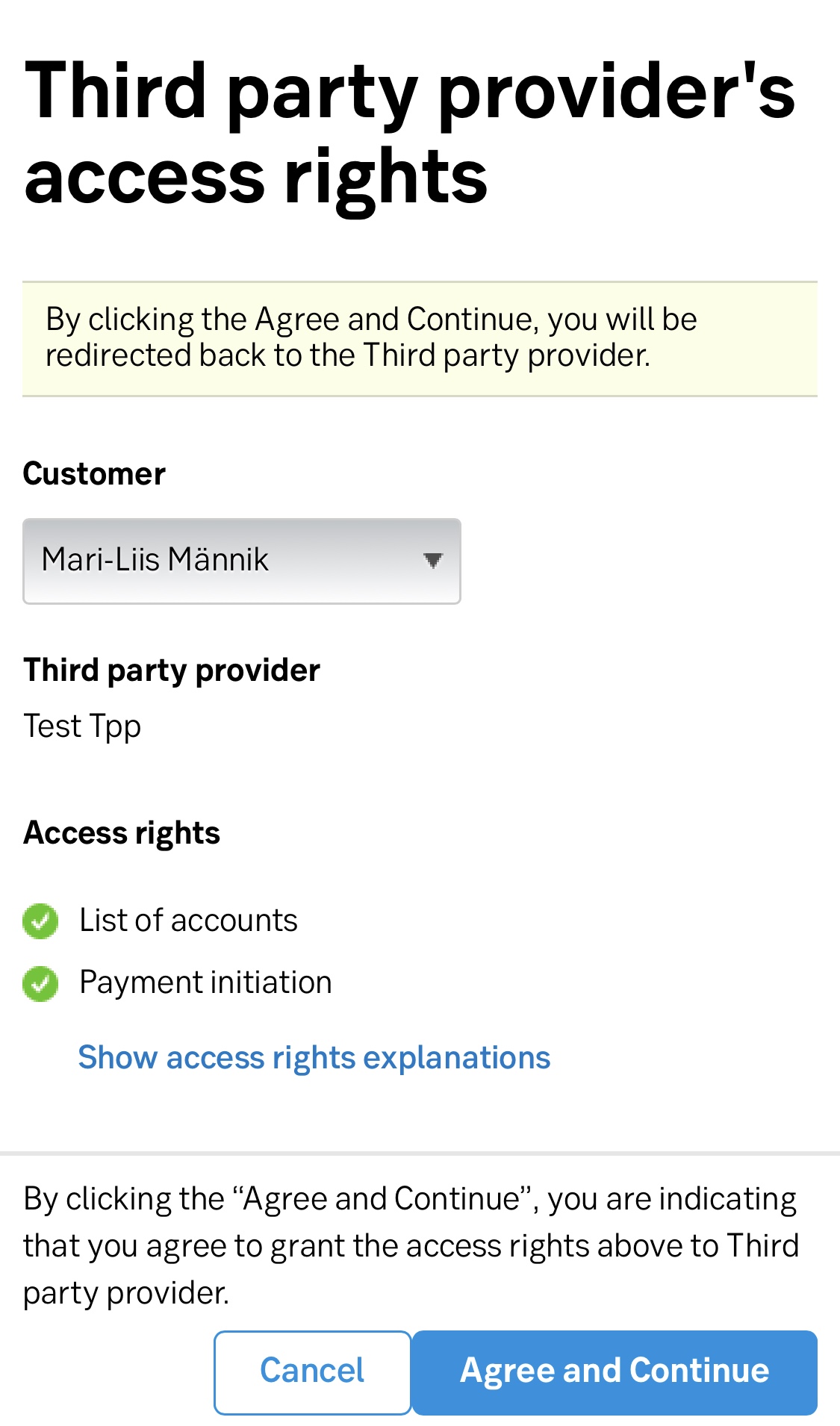
Task: Click green check icon beside List of accounts
Action: click(x=40, y=921)
